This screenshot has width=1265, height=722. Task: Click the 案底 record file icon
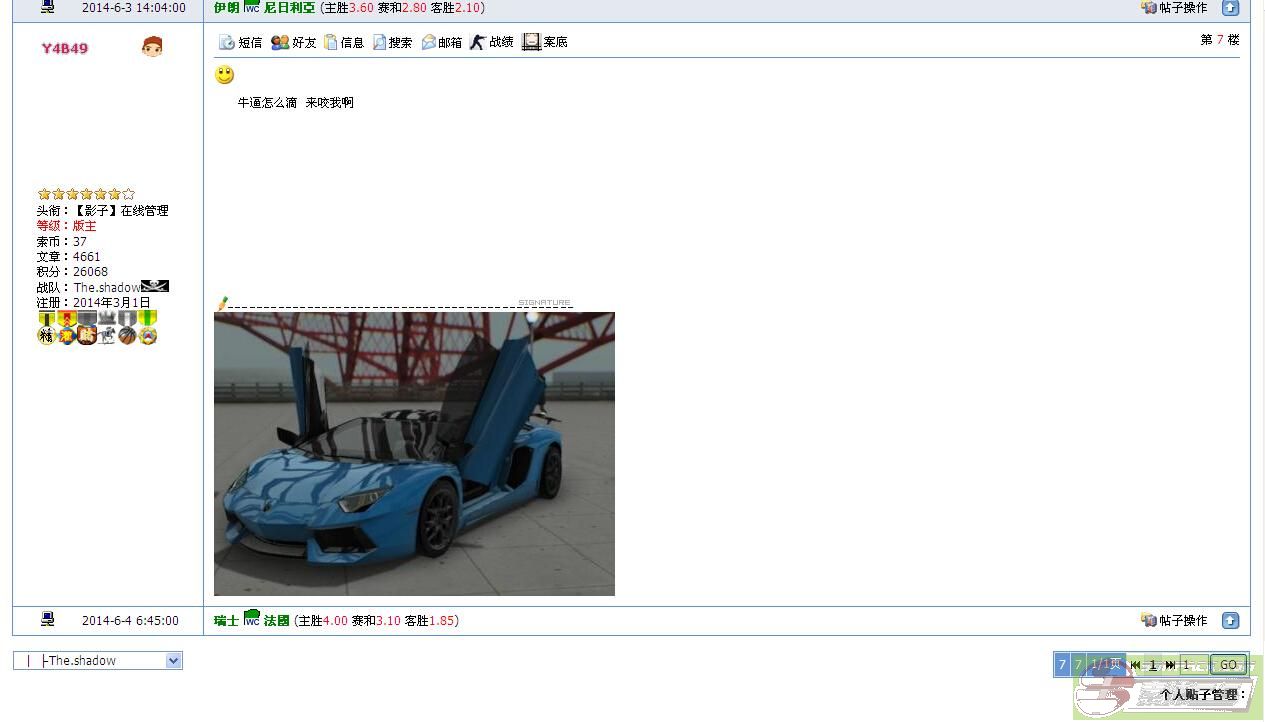tap(545, 42)
